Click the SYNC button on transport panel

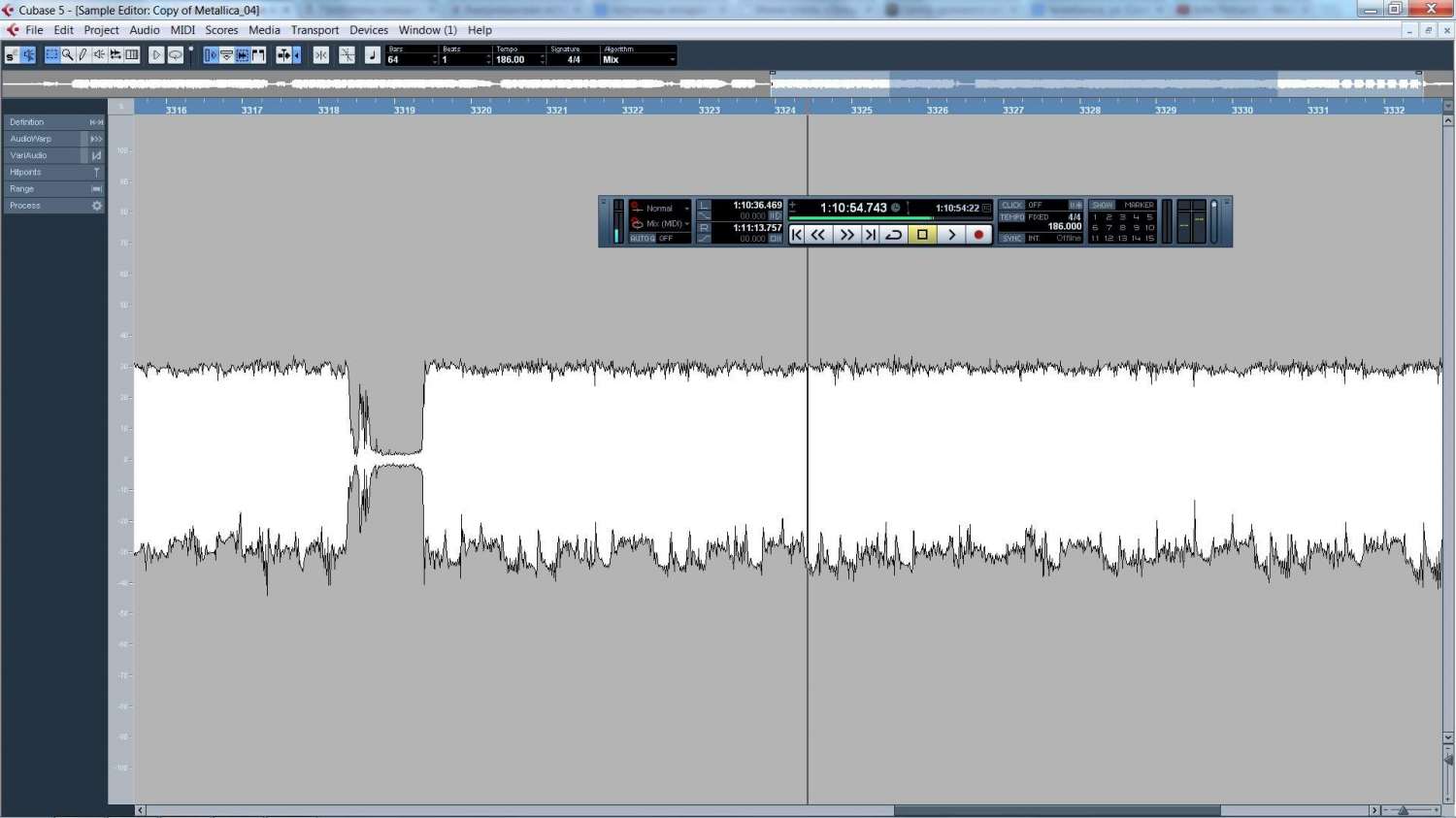click(1012, 239)
